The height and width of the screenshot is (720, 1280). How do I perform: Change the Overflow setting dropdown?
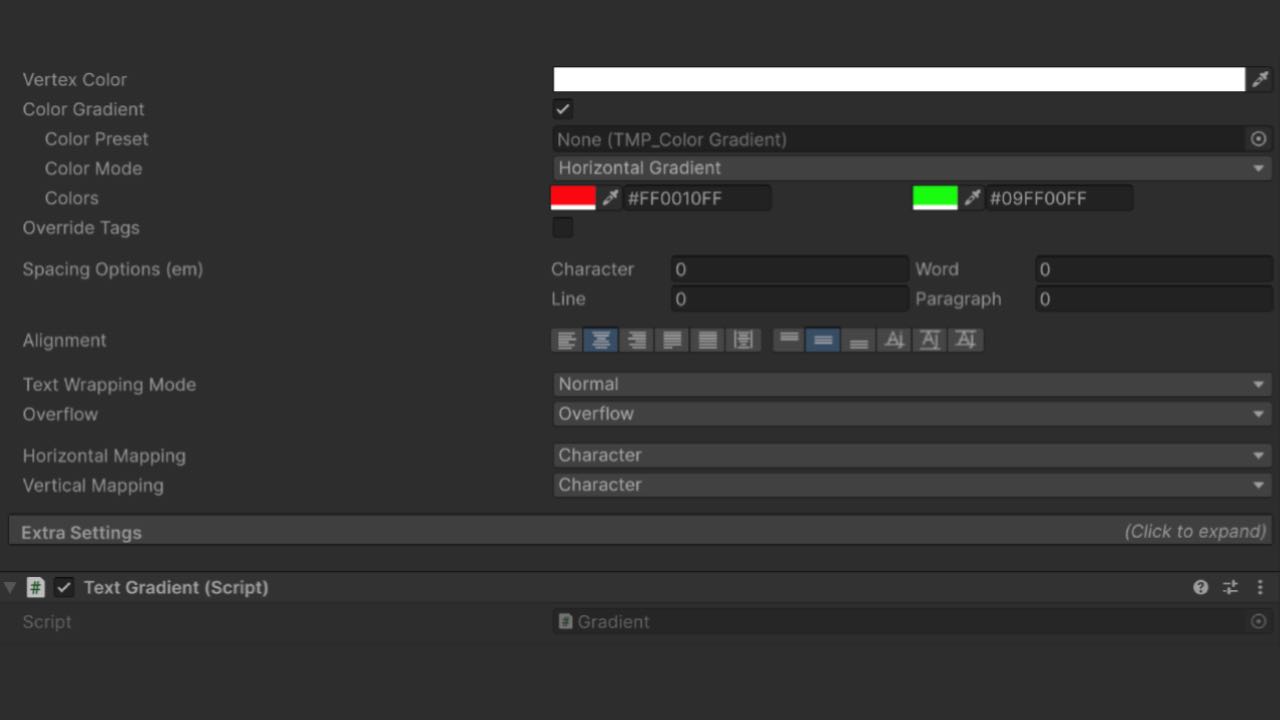[x=910, y=413]
